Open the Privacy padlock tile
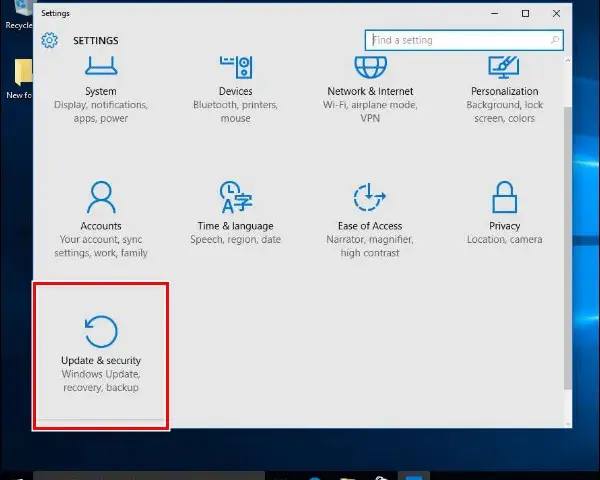Screen dimensions: 600x480 point(504,213)
